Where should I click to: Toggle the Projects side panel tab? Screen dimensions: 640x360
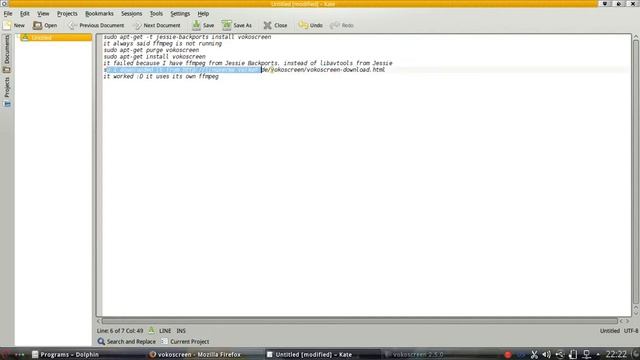7,92
